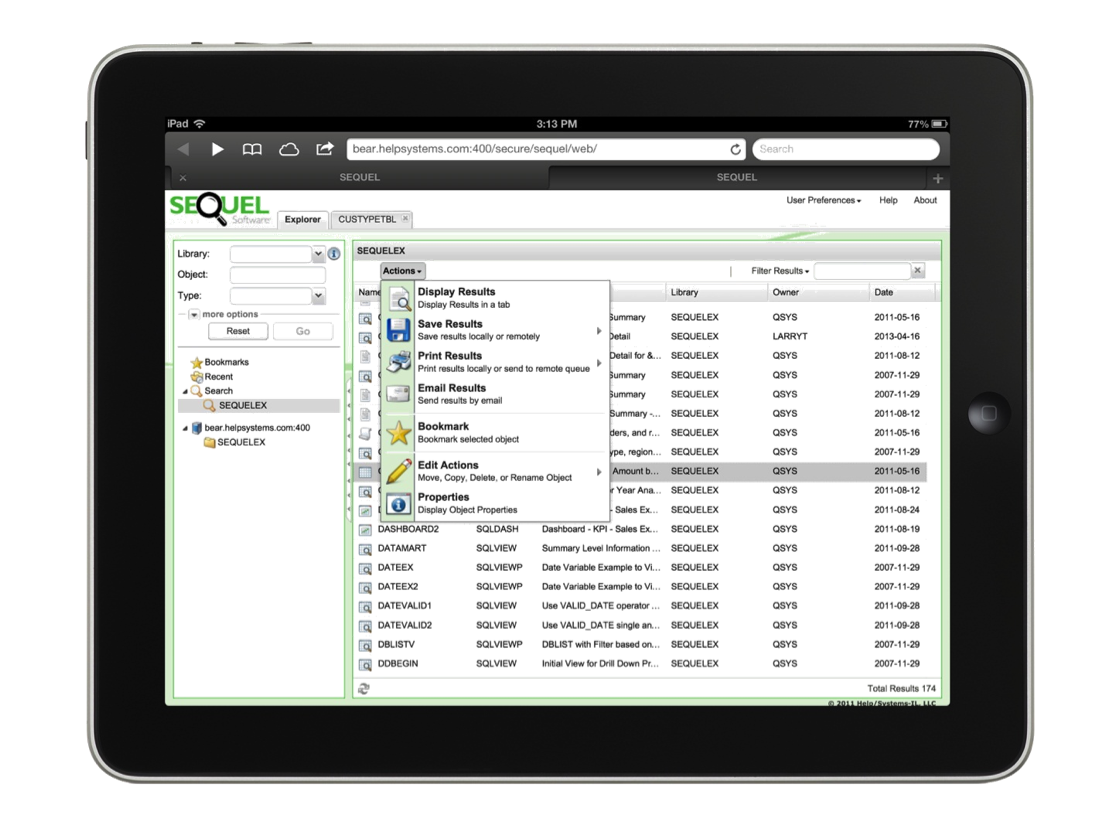Click into the Filter Results text box
1106x822 pixels.
pos(862,270)
